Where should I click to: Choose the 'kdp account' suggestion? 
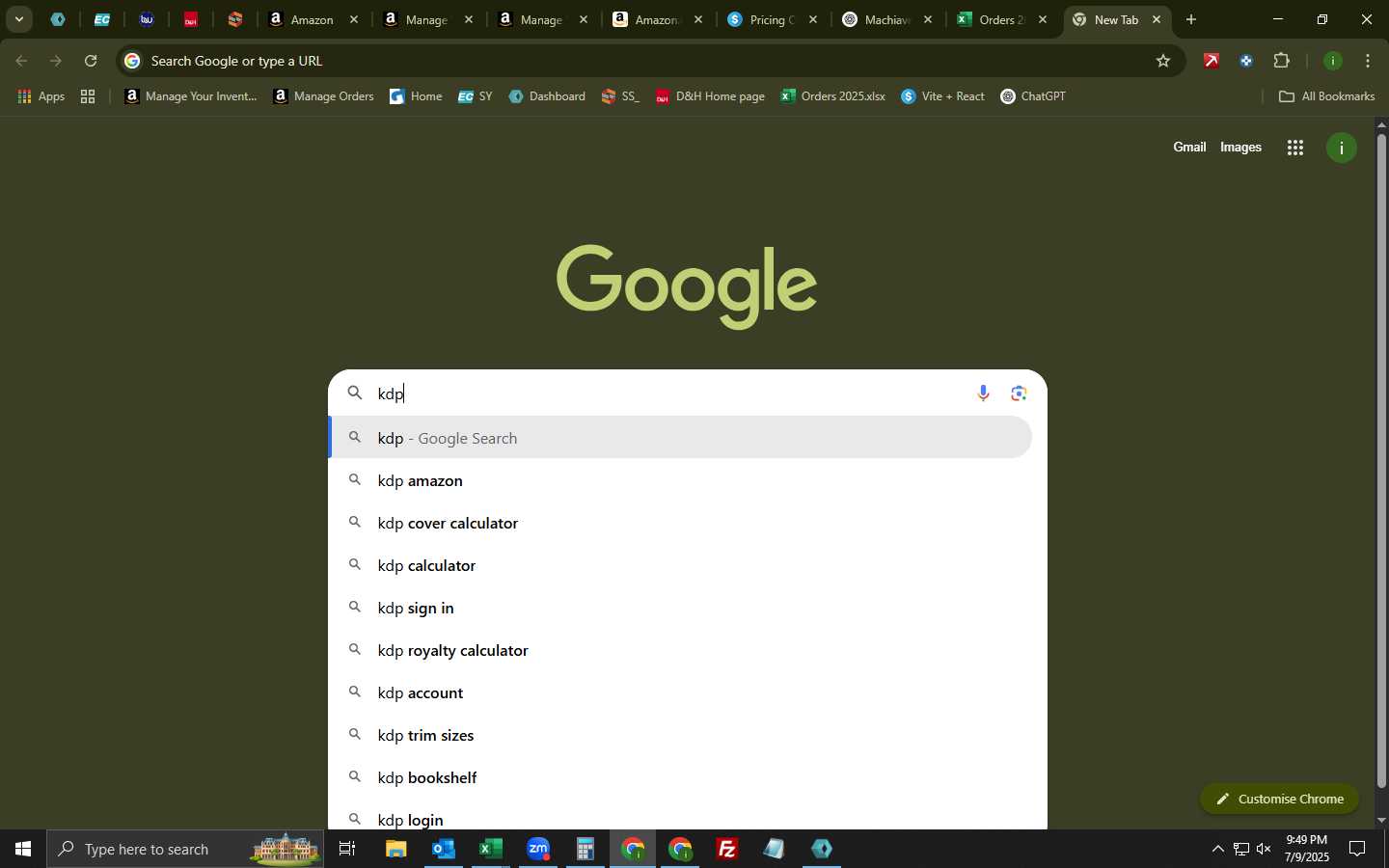(680, 692)
